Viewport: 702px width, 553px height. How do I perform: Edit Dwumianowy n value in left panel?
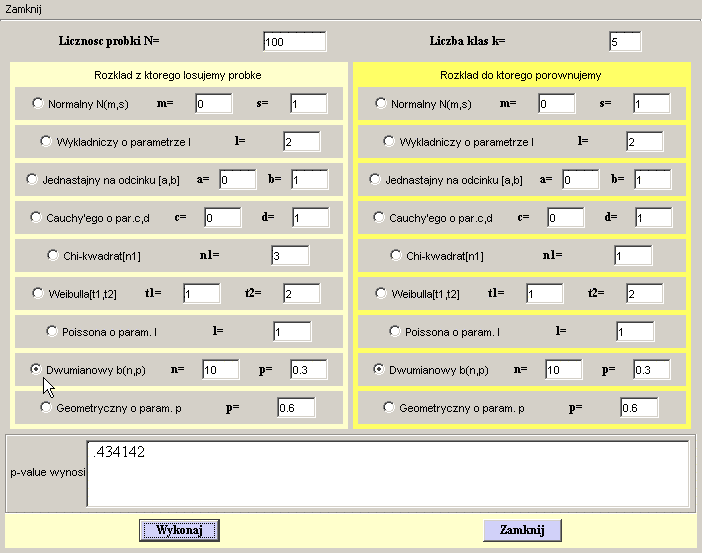(x=220, y=369)
